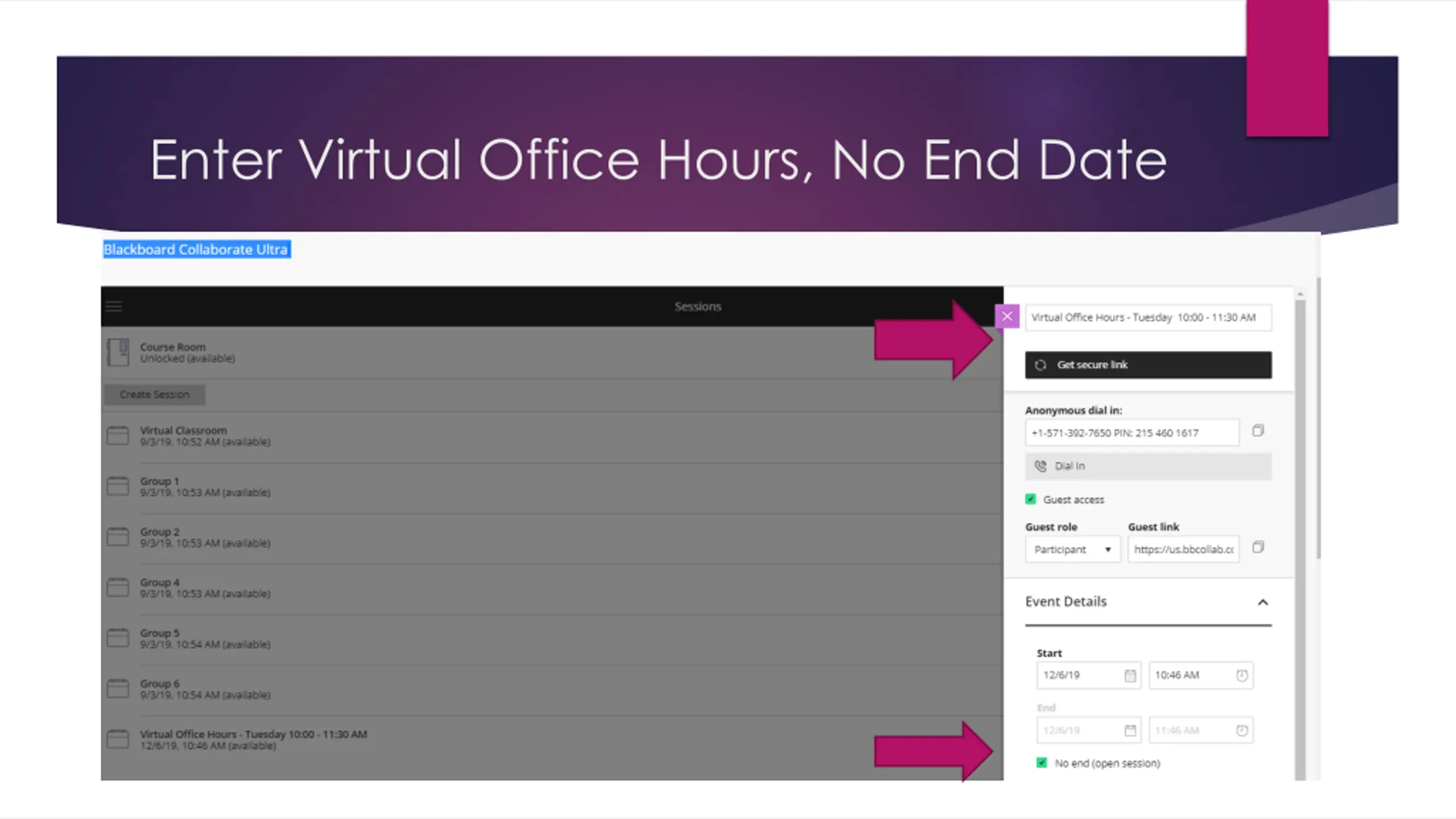Click the Group 5 session calendar icon
The height and width of the screenshot is (819, 1456).
click(x=118, y=638)
